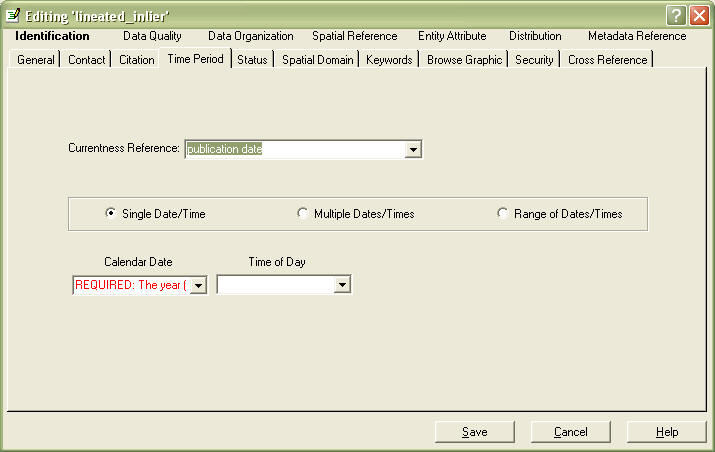Choose the Multiple Dates/Times option
This screenshot has height=452, width=715.
coord(303,214)
